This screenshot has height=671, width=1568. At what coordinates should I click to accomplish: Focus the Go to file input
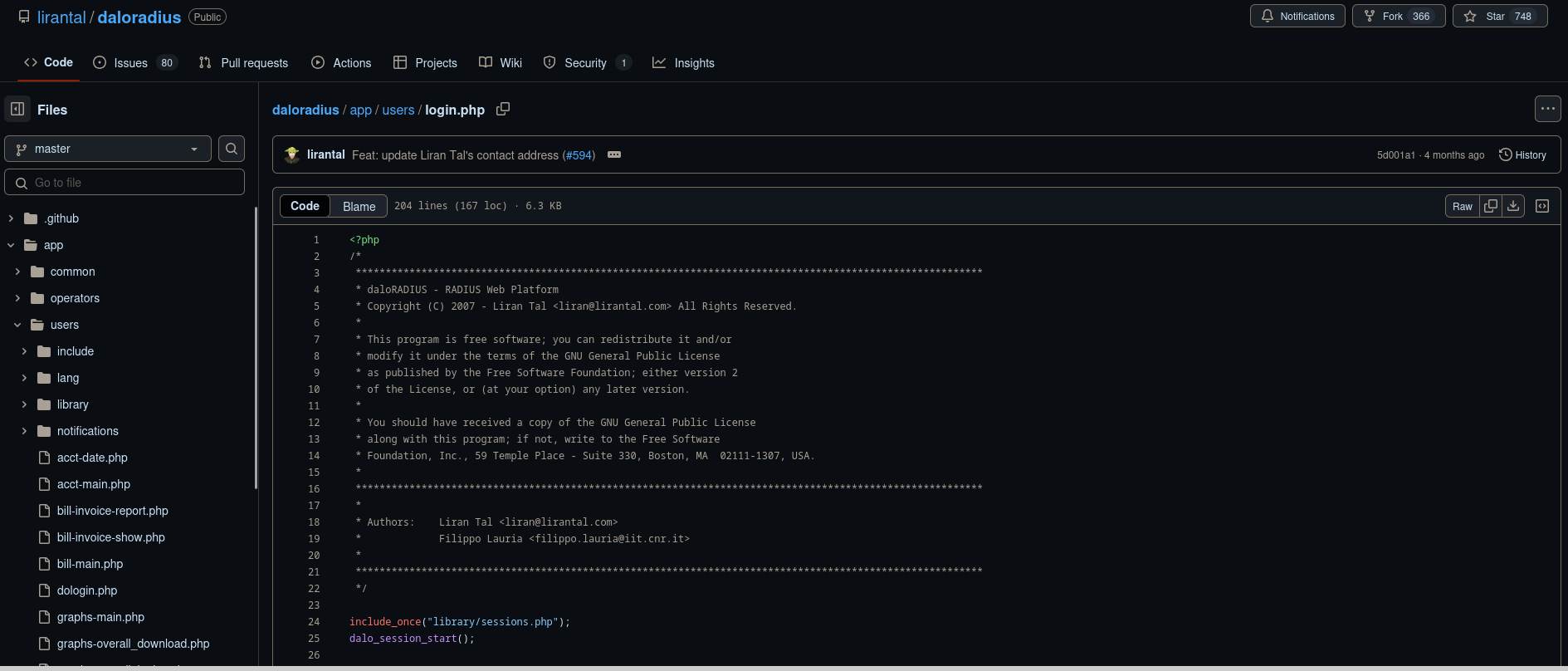(x=125, y=182)
